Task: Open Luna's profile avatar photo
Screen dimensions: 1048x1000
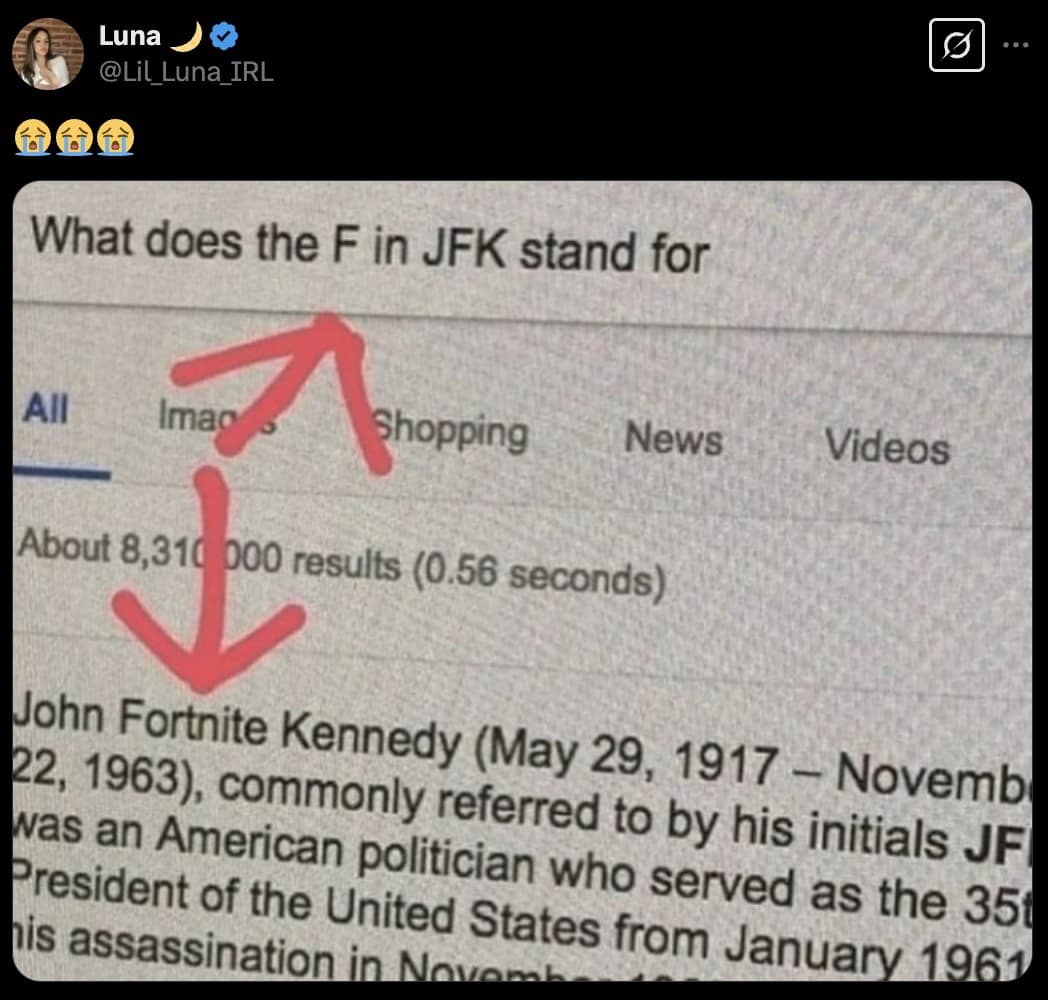Action: pyautogui.click(x=47, y=54)
